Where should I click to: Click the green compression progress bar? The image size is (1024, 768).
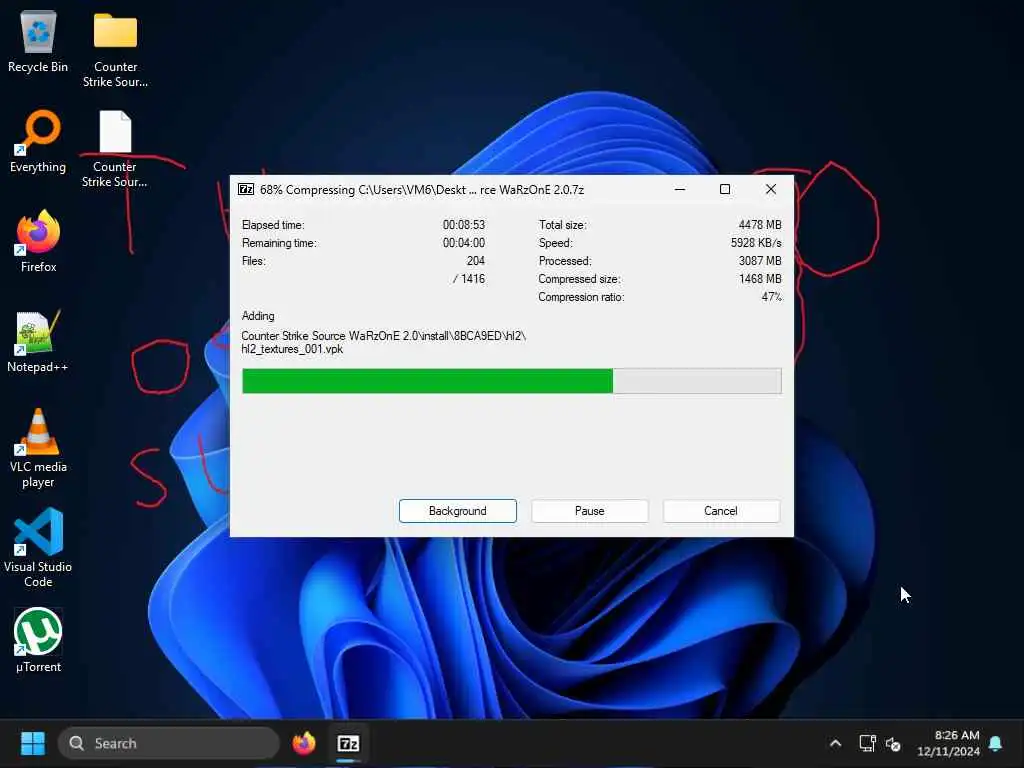point(511,381)
